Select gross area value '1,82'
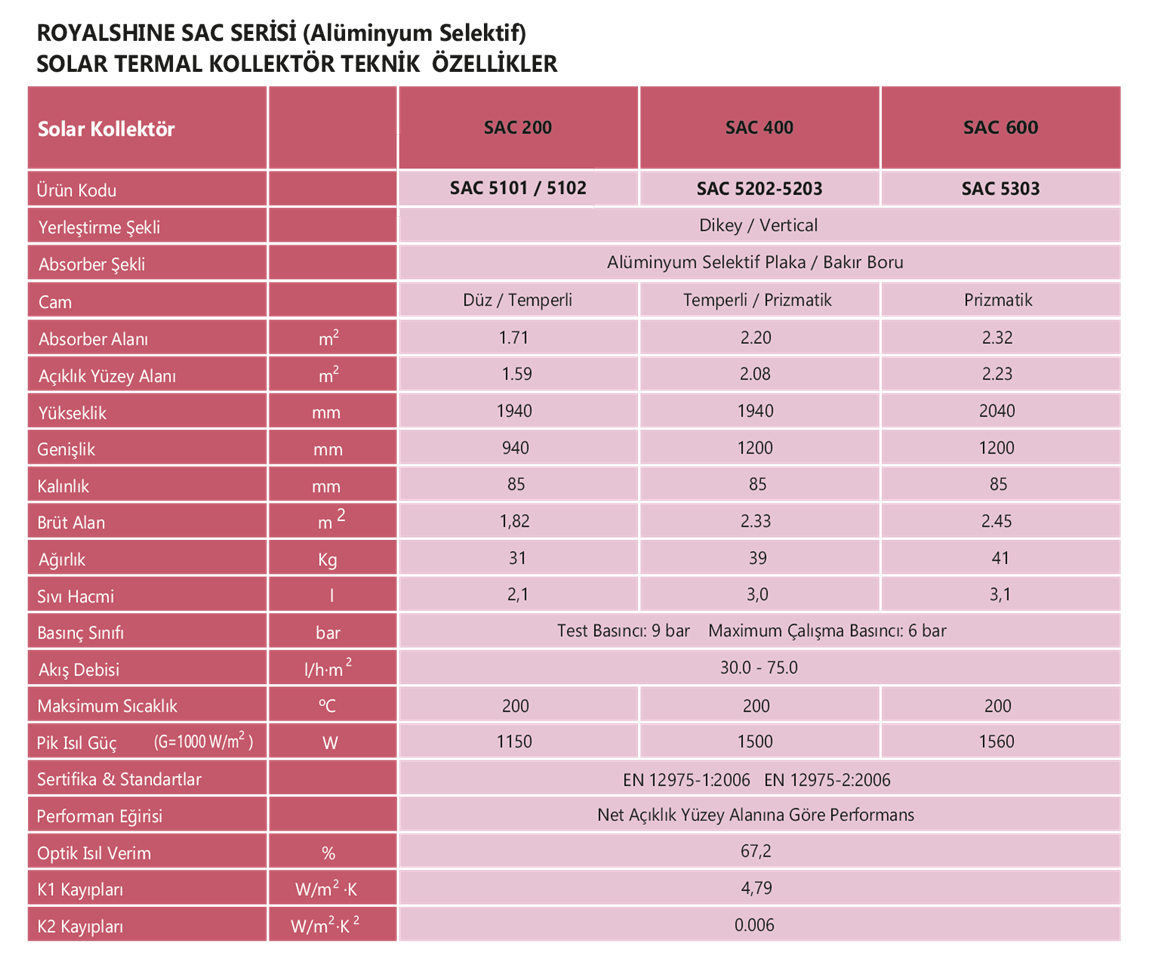Viewport: 1170px width, 958px height. [x=515, y=522]
